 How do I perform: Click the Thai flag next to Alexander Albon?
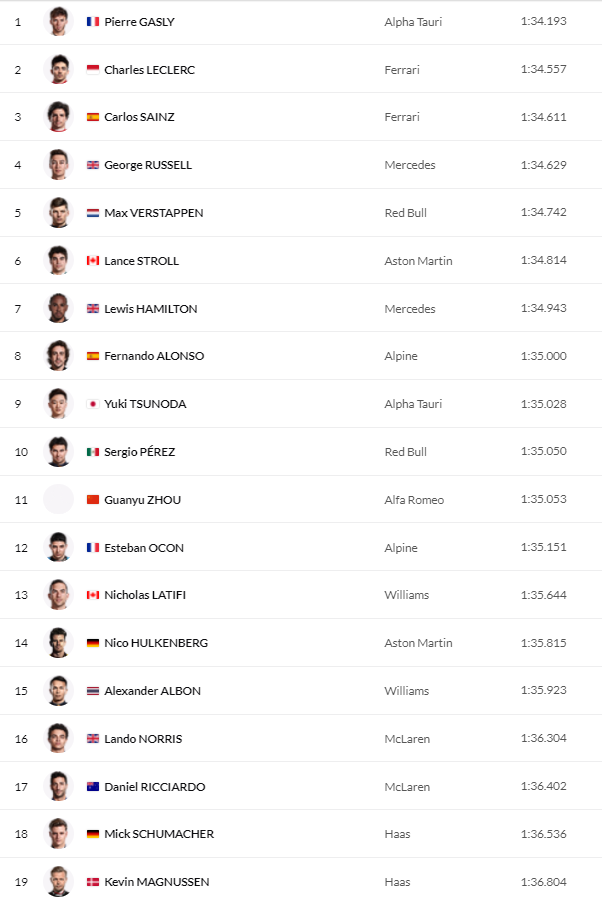pyautogui.click(x=93, y=691)
